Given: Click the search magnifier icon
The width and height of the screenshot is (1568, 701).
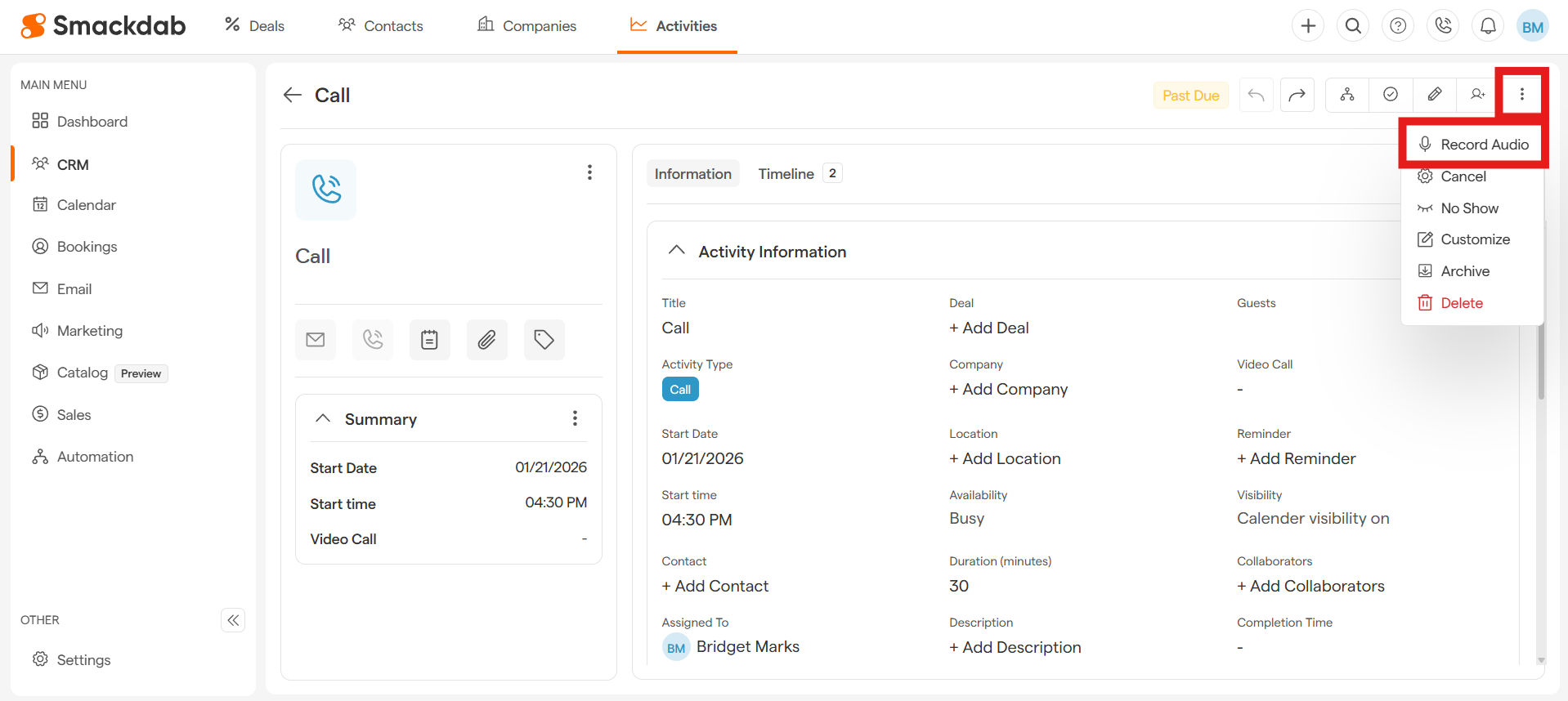Looking at the screenshot, I should pos(1353,26).
